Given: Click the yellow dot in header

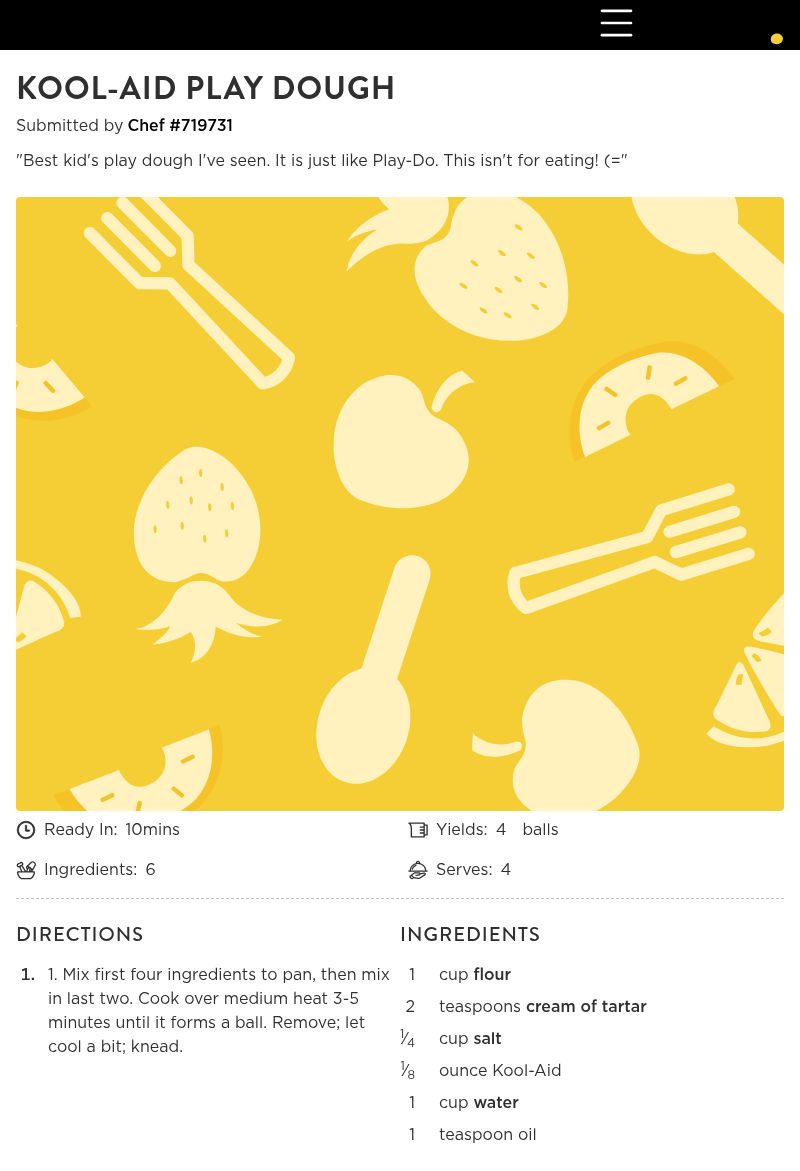Looking at the screenshot, I should point(776,39).
